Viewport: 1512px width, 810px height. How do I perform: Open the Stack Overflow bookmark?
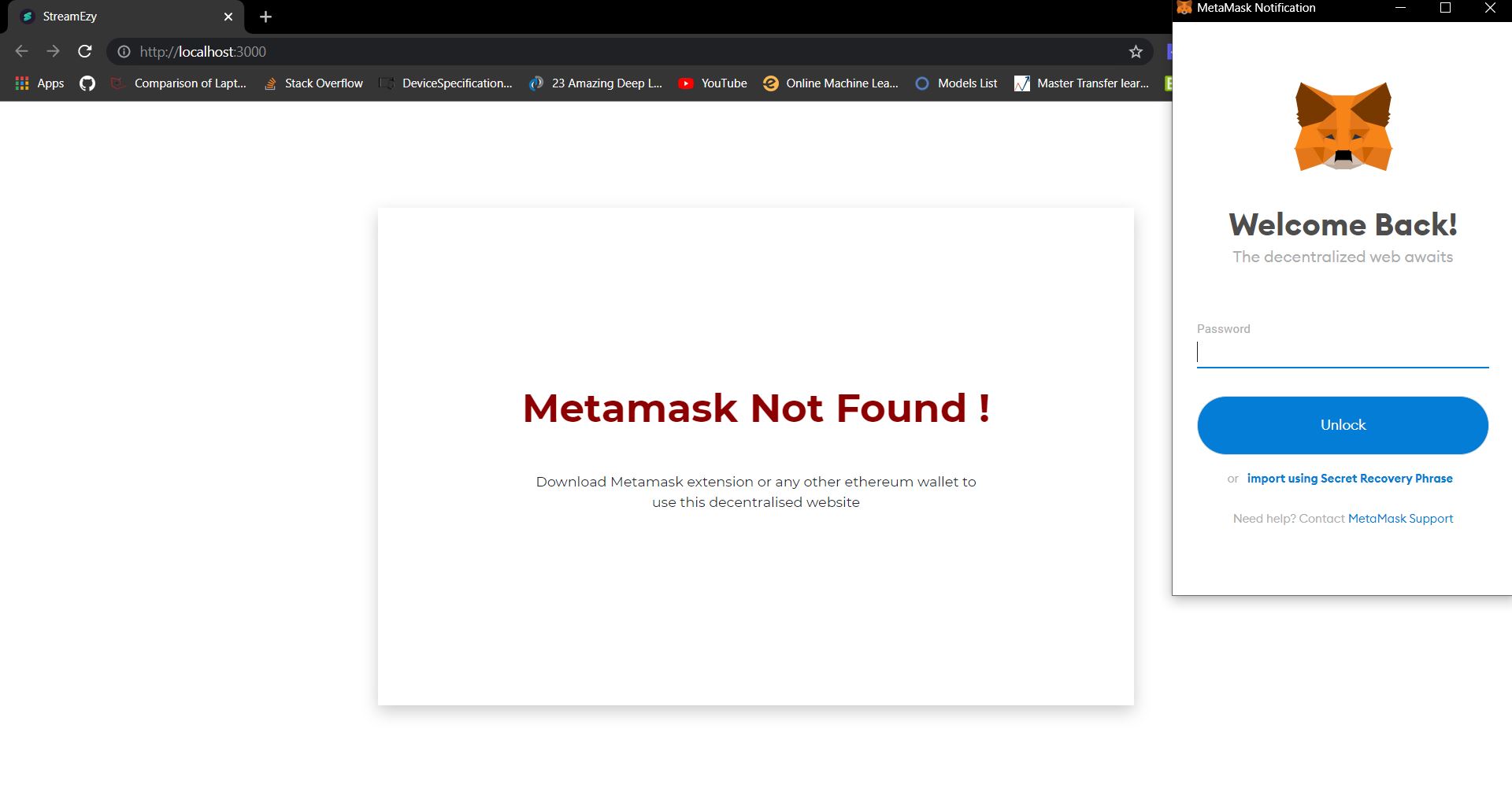tap(313, 83)
